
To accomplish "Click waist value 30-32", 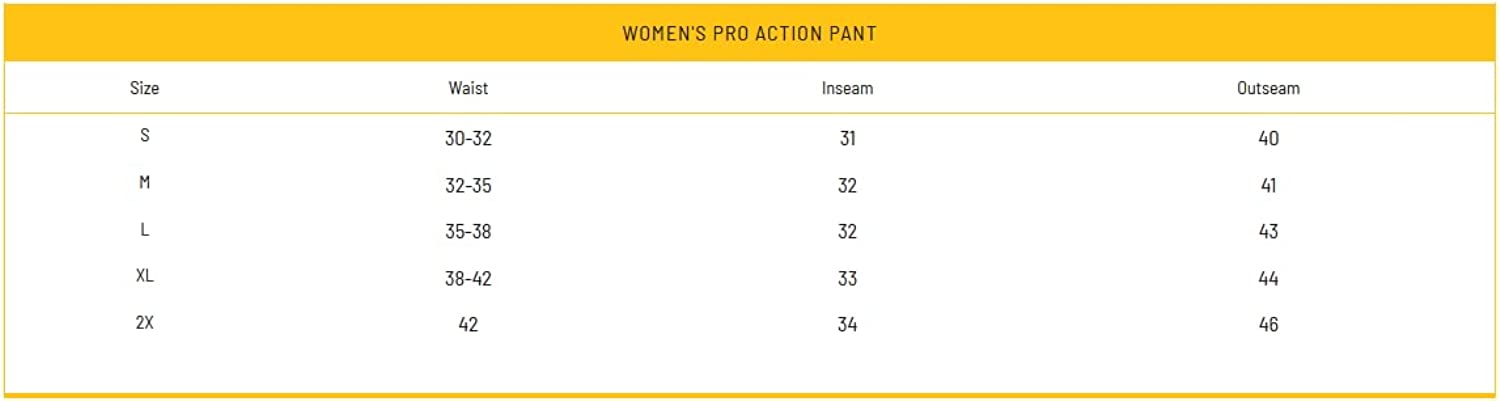I will coord(468,139).
